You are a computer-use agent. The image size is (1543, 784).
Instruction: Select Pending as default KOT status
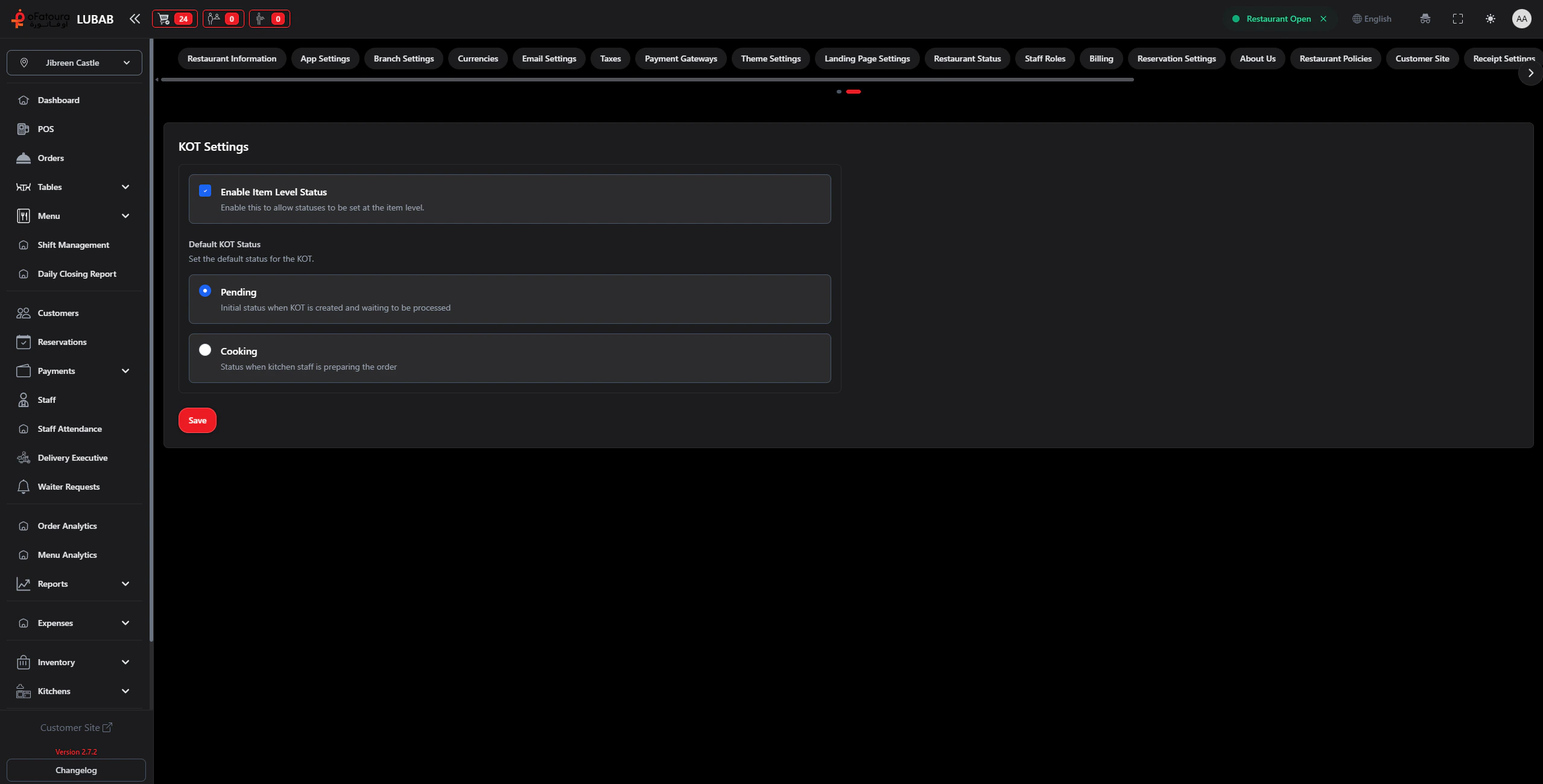coord(205,291)
